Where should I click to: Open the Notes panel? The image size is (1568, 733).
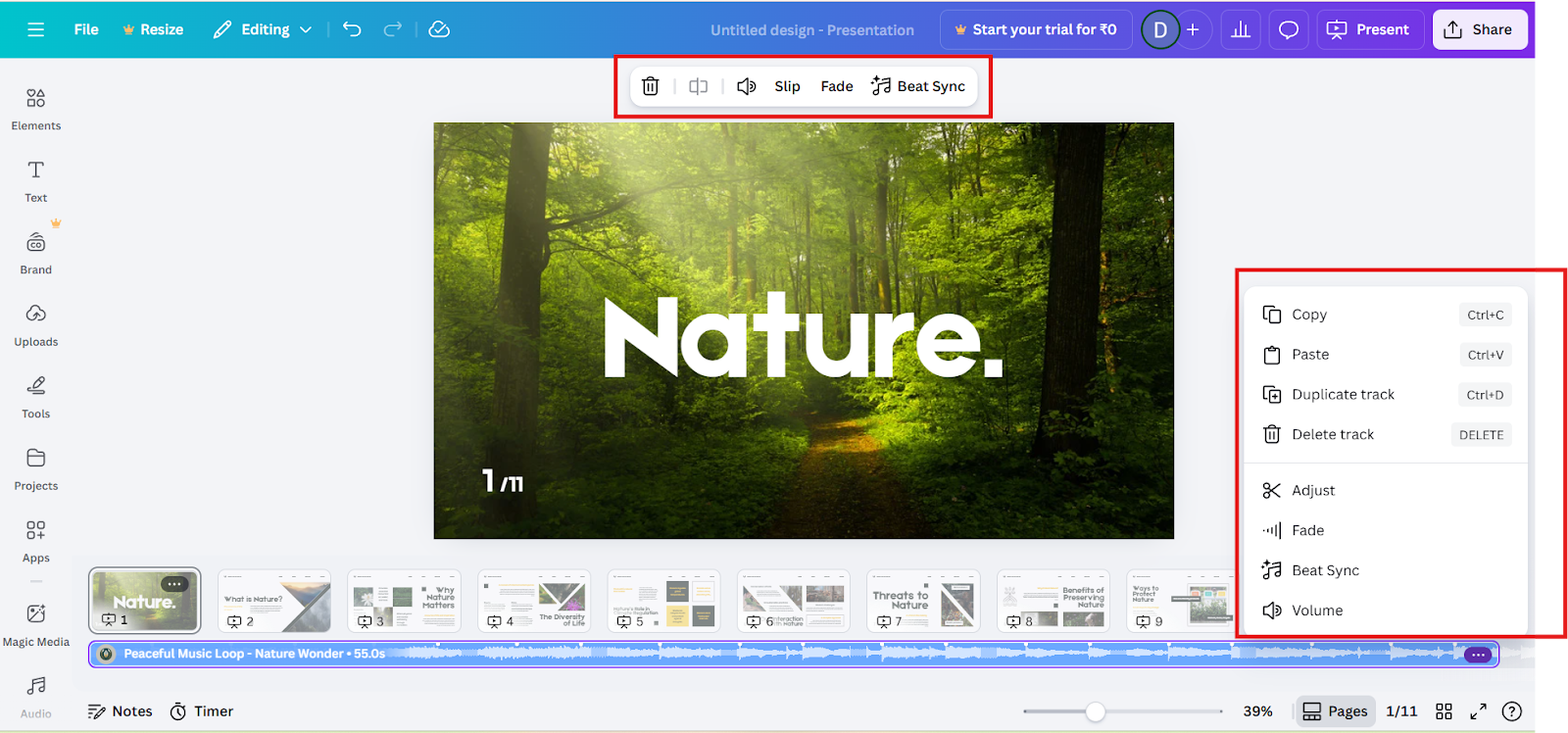(120, 711)
